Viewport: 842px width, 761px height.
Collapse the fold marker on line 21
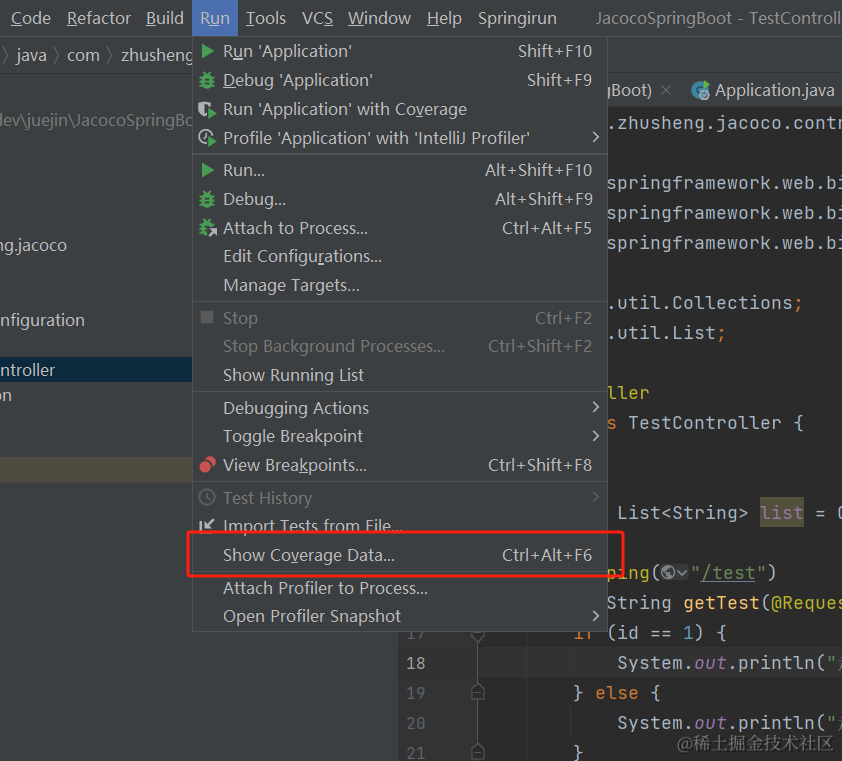(x=477, y=751)
